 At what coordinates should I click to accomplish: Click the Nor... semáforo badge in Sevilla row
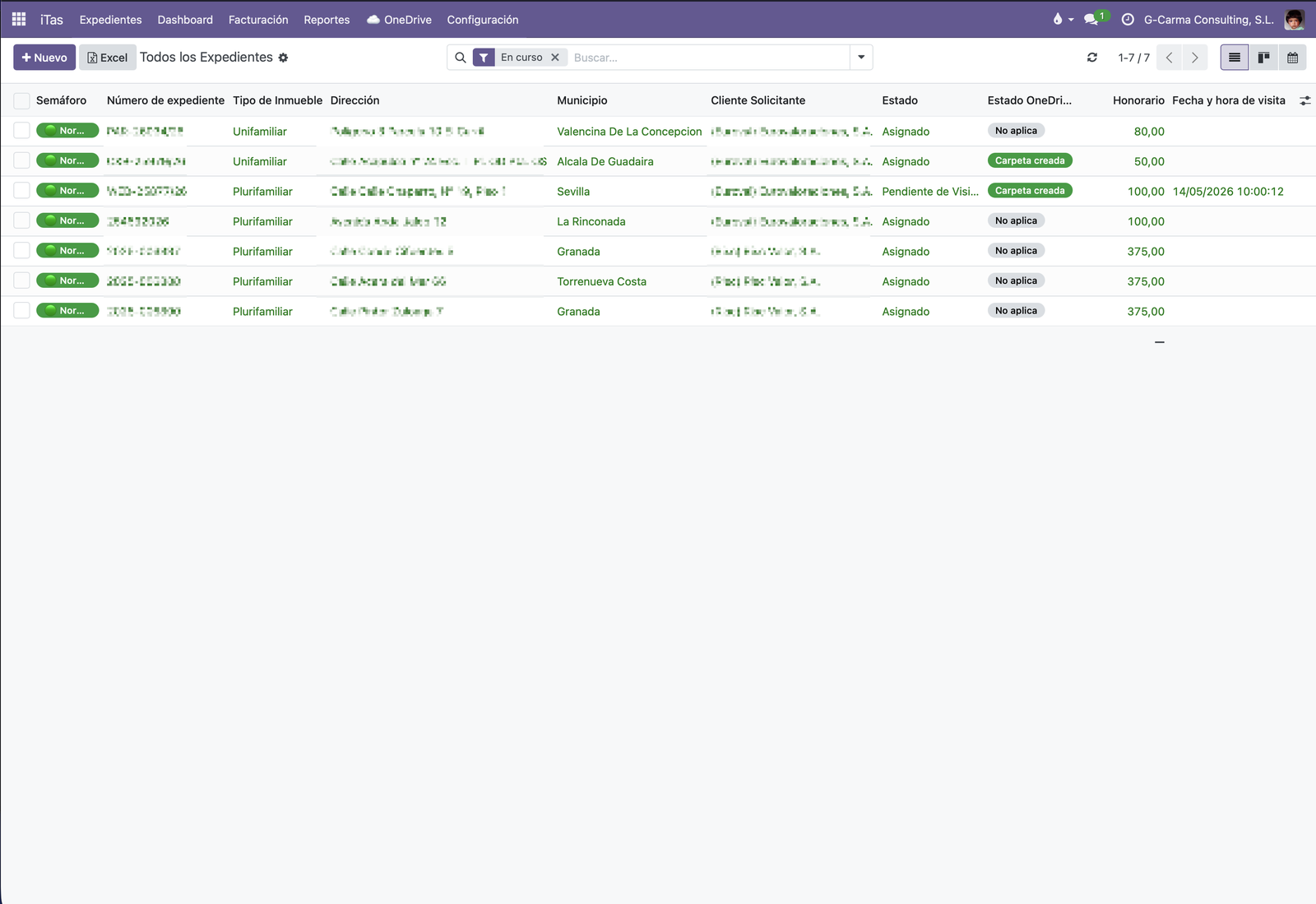(x=67, y=191)
